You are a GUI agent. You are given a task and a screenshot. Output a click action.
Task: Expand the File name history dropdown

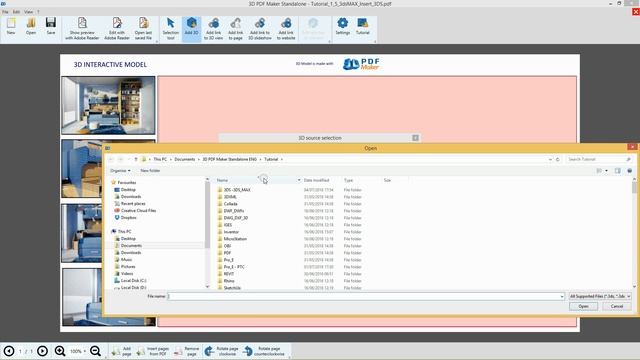[x=562, y=296]
